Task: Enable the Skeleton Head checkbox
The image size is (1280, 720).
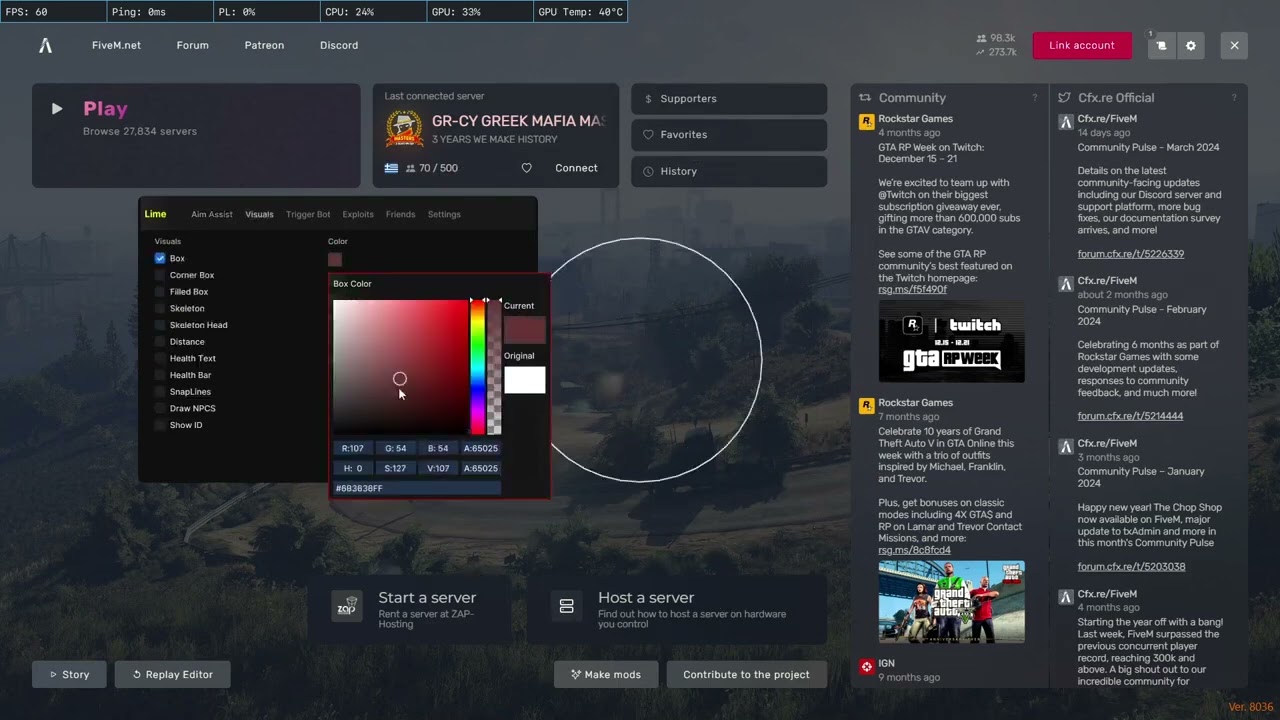Action: 160,325
